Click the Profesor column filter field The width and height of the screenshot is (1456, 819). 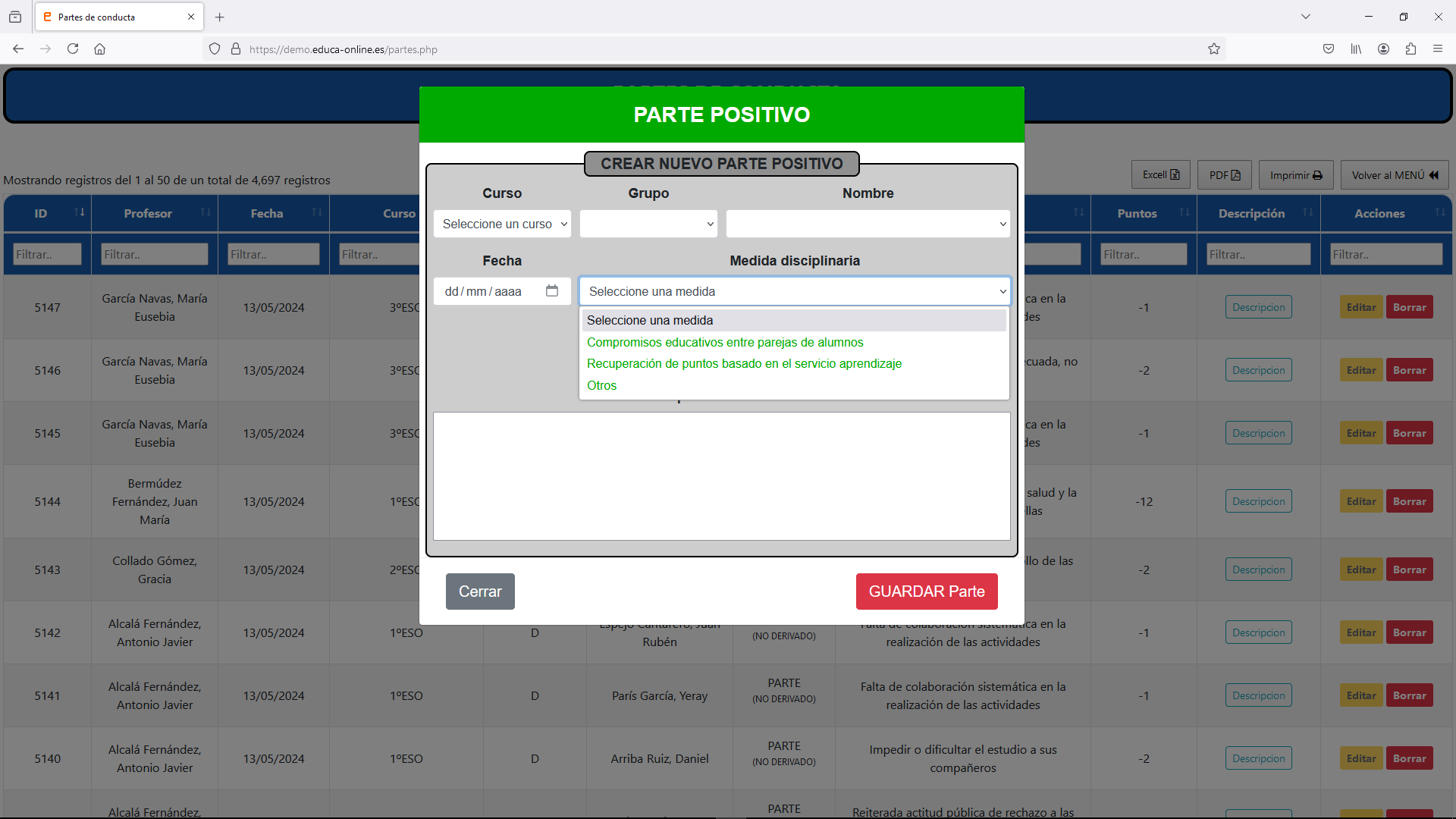pos(155,255)
